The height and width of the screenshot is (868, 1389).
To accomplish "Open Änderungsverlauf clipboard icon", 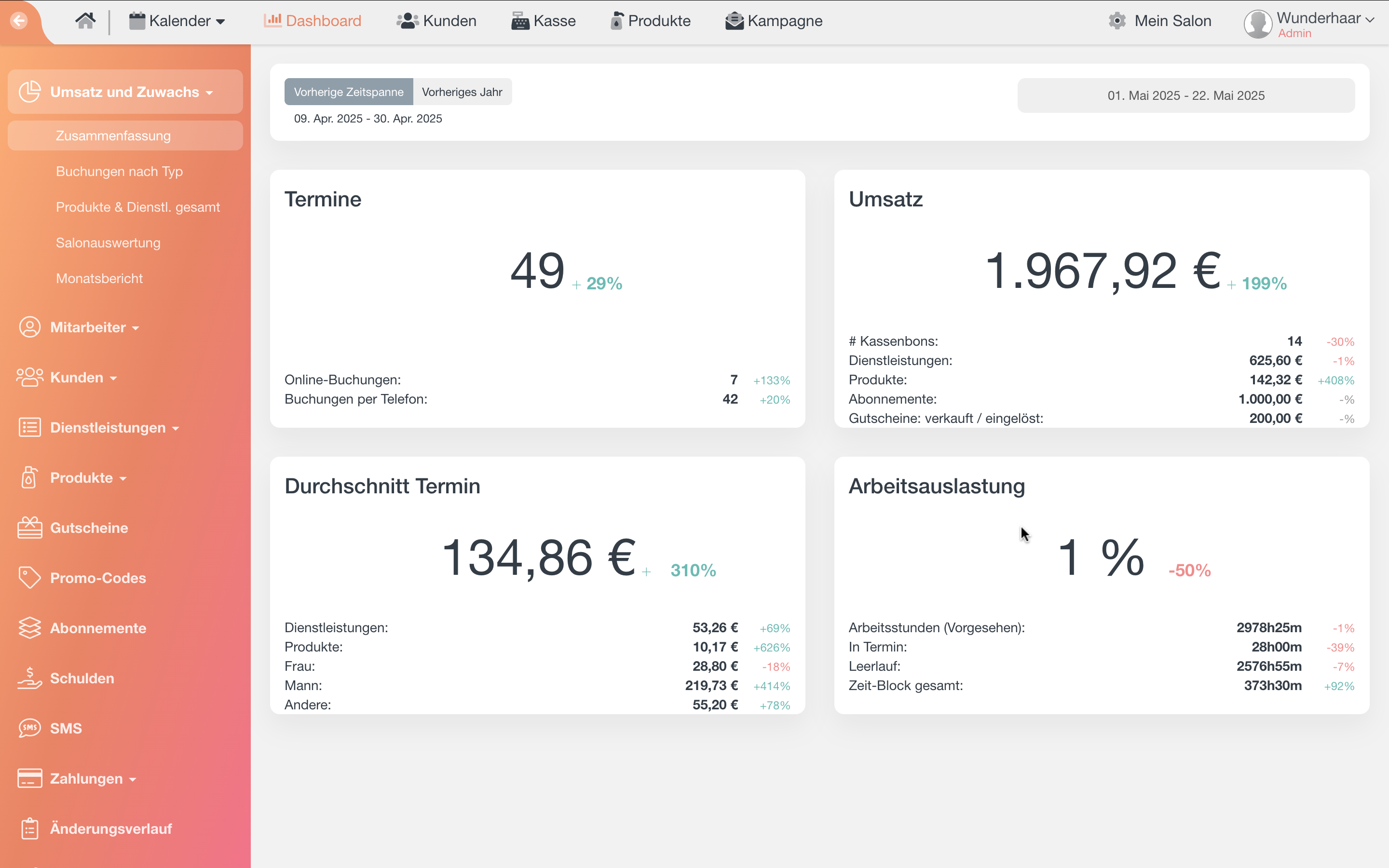I will click(x=29, y=828).
